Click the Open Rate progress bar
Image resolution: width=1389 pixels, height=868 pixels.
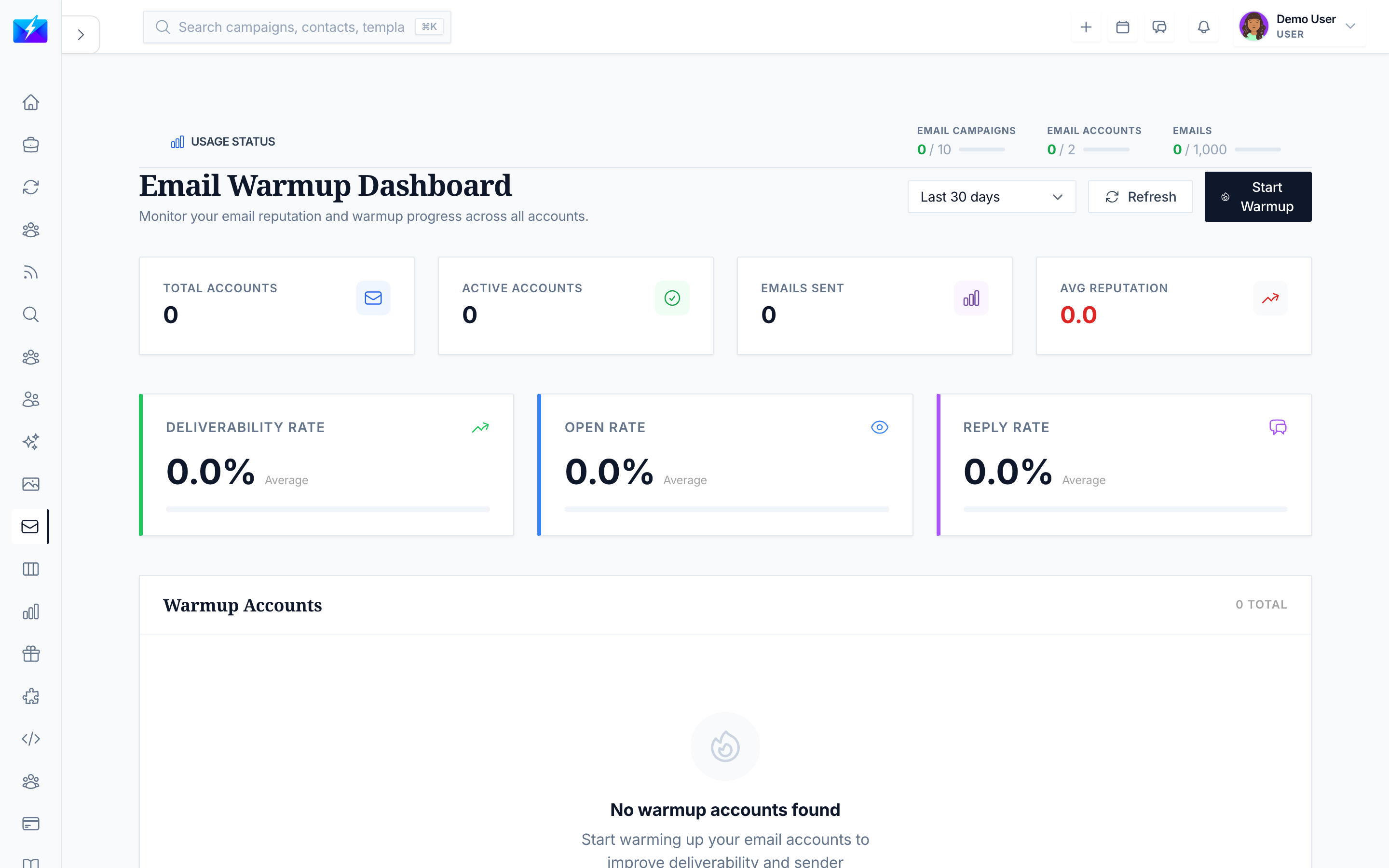click(x=727, y=509)
